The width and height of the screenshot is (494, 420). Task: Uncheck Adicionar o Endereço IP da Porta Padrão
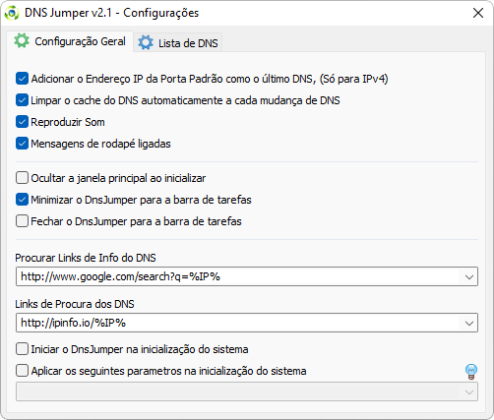(x=22, y=79)
